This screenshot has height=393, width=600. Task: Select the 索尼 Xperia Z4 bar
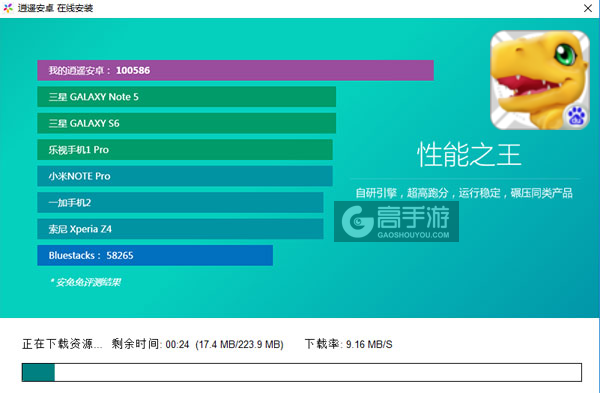(180, 229)
